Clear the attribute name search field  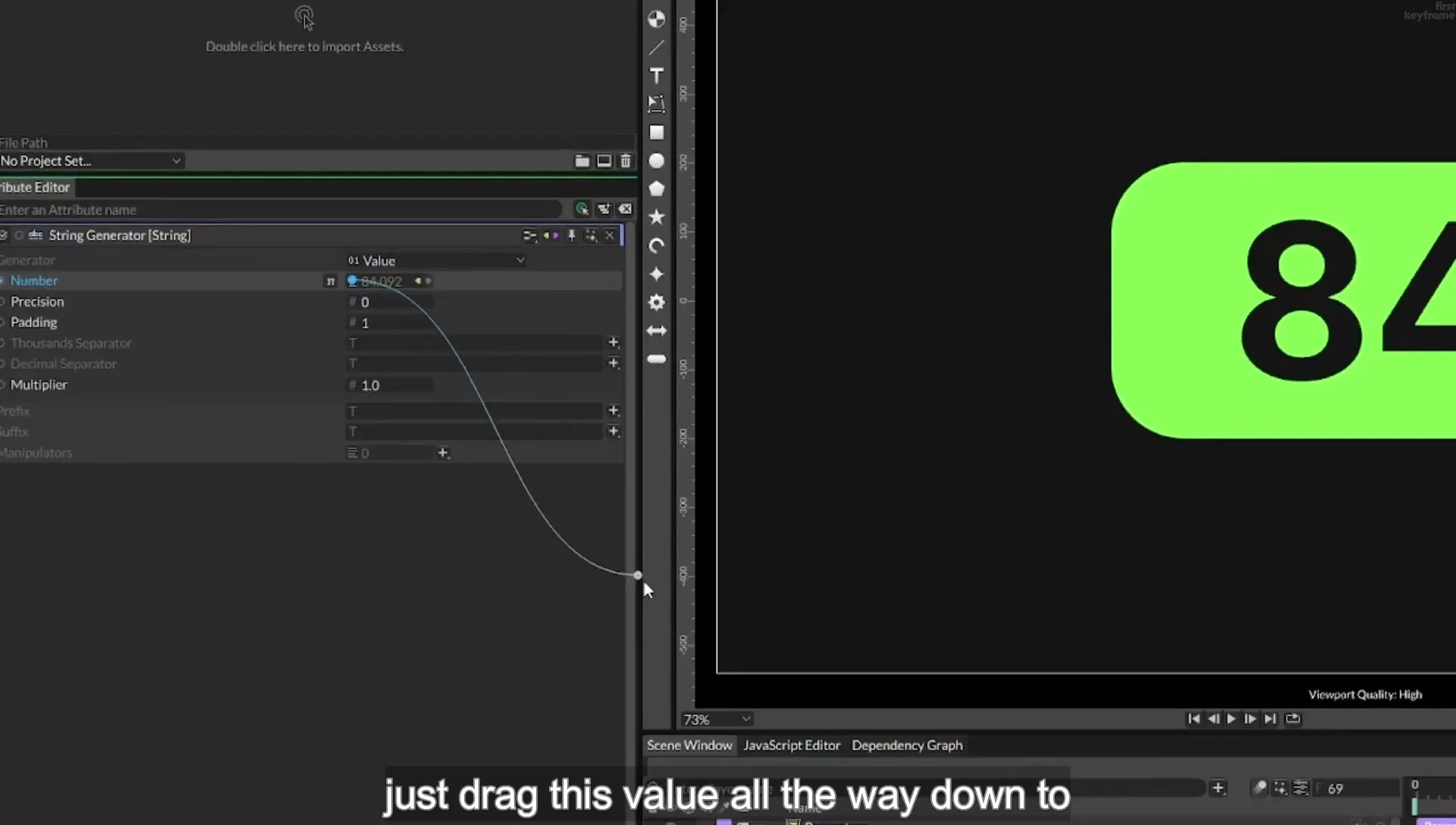click(626, 209)
